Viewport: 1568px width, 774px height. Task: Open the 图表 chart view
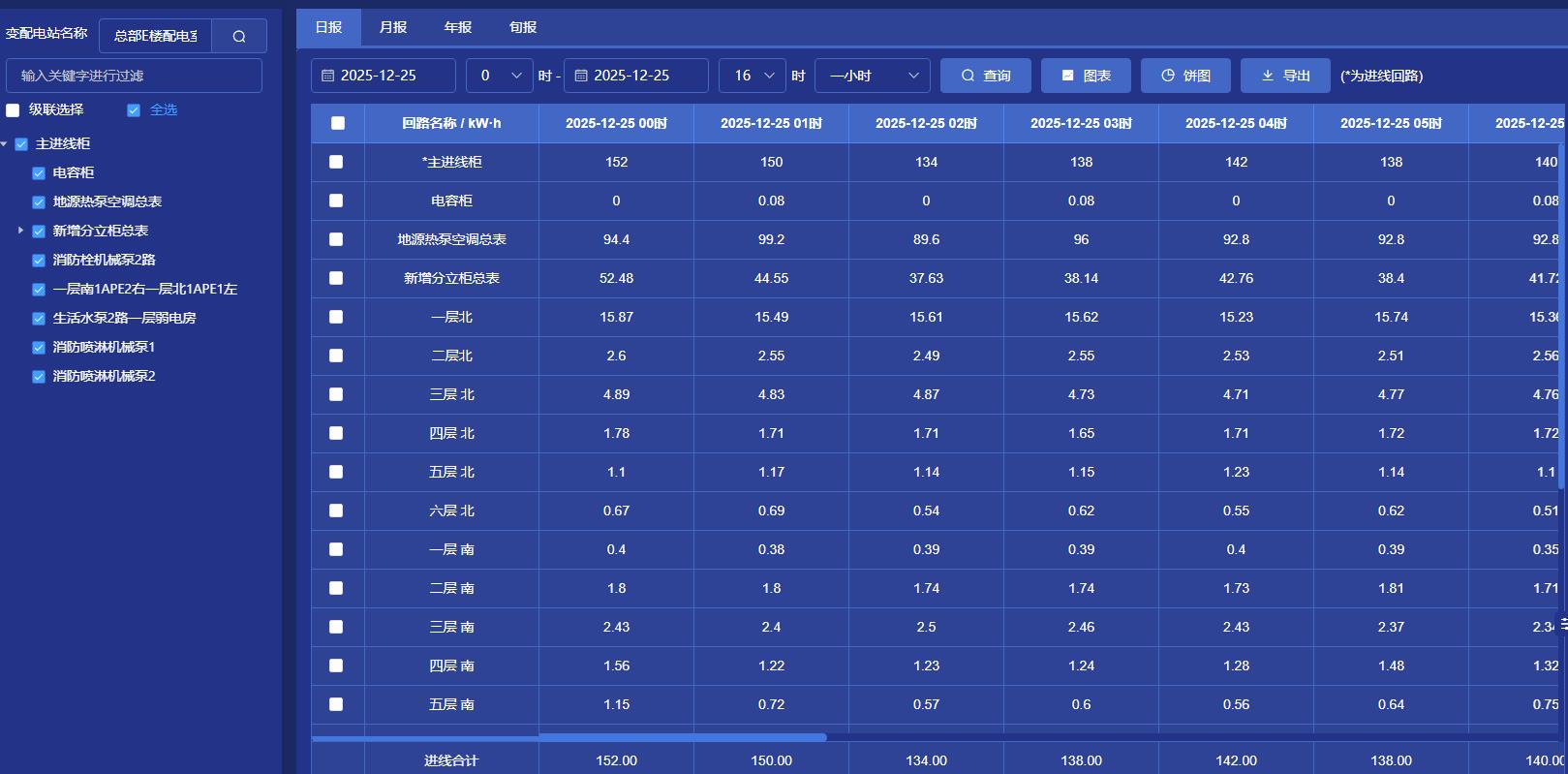(x=1085, y=76)
